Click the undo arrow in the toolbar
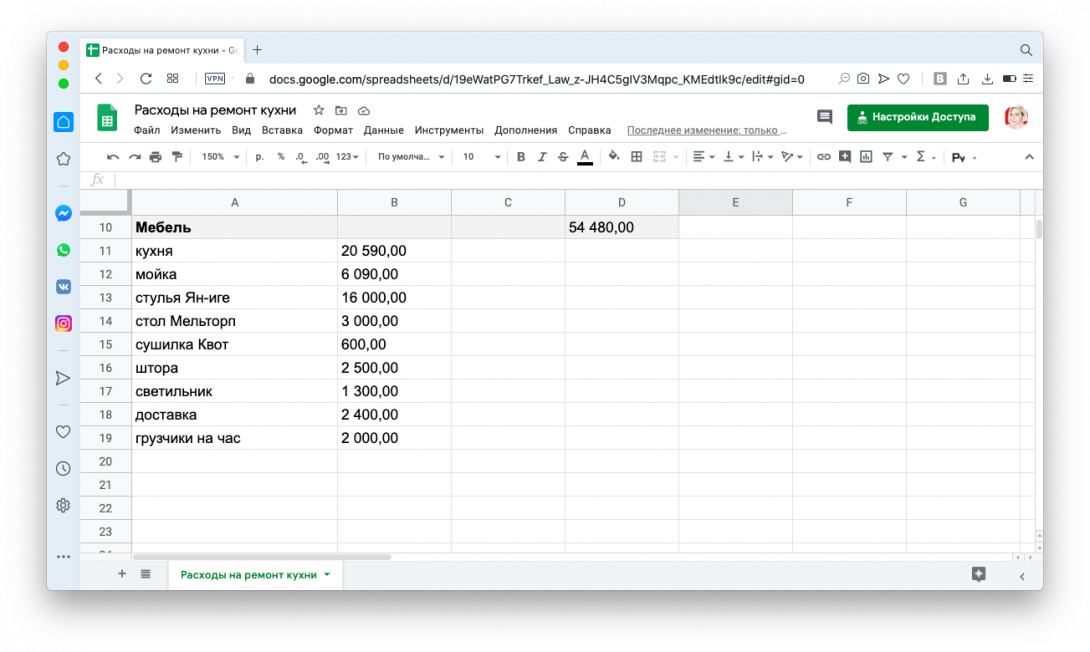The height and width of the screenshot is (652, 1090). pos(113,157)
